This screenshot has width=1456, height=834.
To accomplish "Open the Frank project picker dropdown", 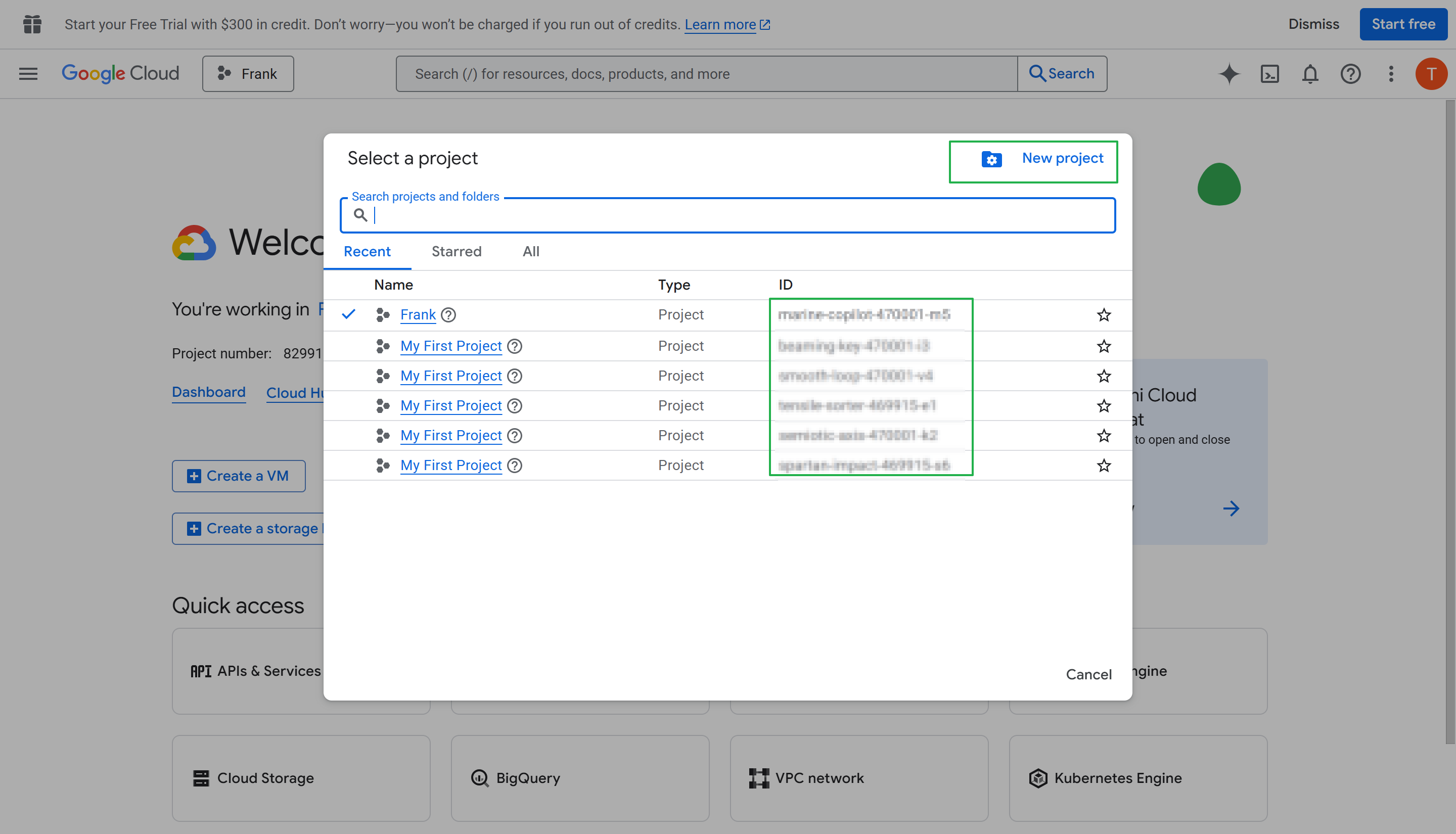I will point(247,74).
